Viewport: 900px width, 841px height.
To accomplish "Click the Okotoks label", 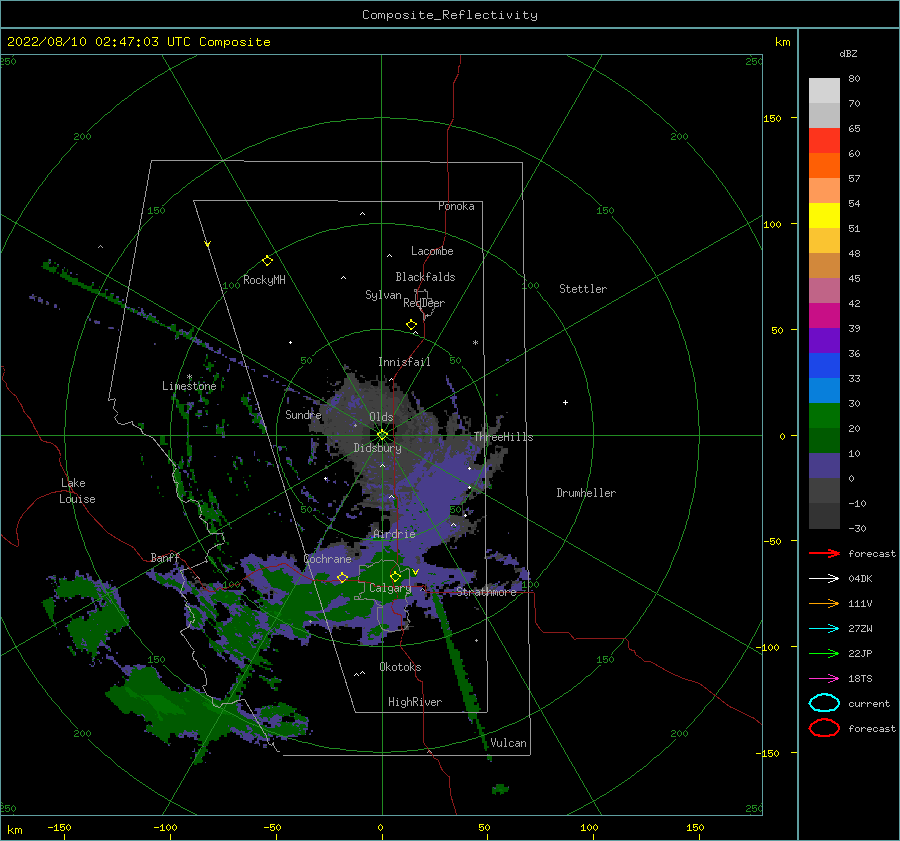I will pyautogui.click(x=400, y=667).
